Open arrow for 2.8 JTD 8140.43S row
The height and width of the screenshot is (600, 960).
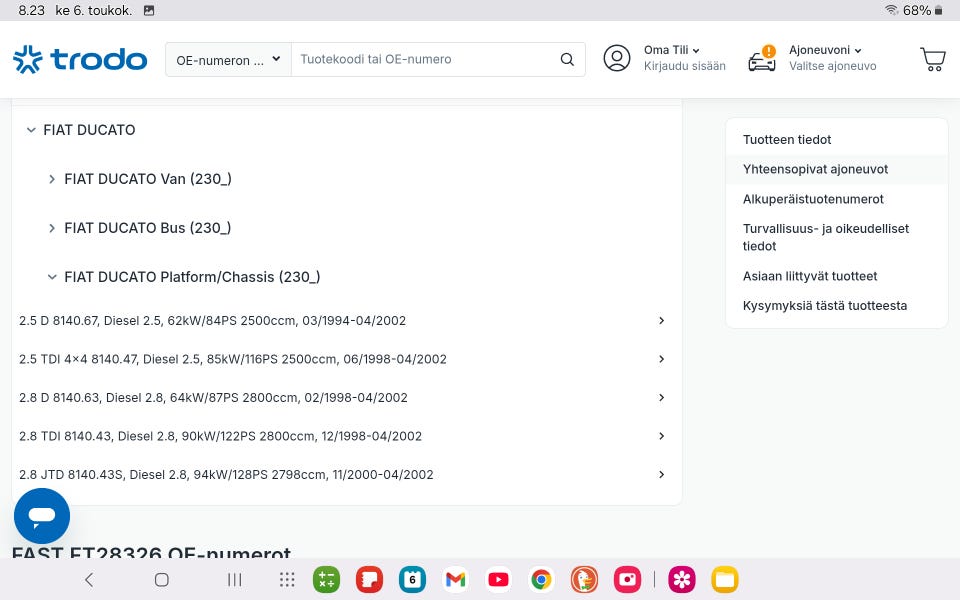tap(661, 474)
